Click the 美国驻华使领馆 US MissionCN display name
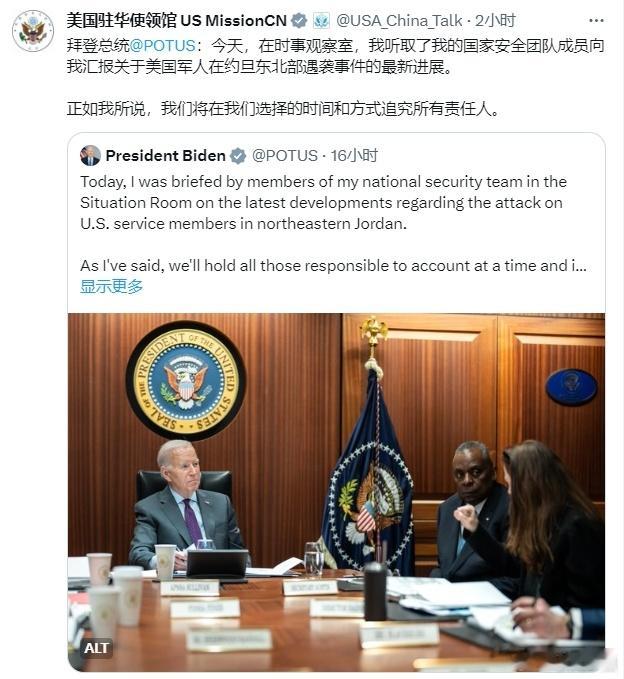Image resolution: width=624 pixels, height=679 pixels. (x=177, y=20)
